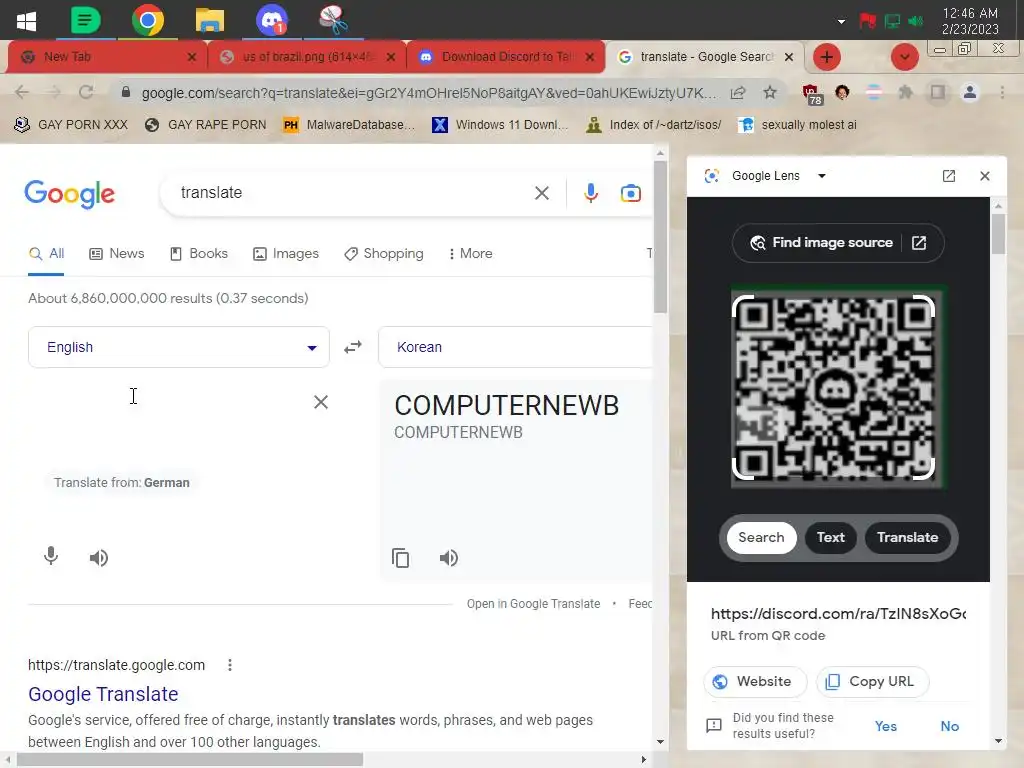Open the Korean target language dropdown
1024x768 pixels.
[515, 347]
